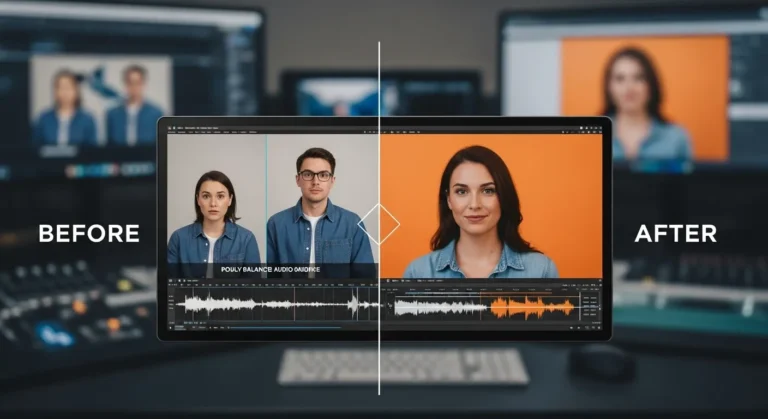Image resolution: width=768 pixels, height=419 pixels.
Task: Select the orange audio waveform clip
Action: tap(532, 307)
